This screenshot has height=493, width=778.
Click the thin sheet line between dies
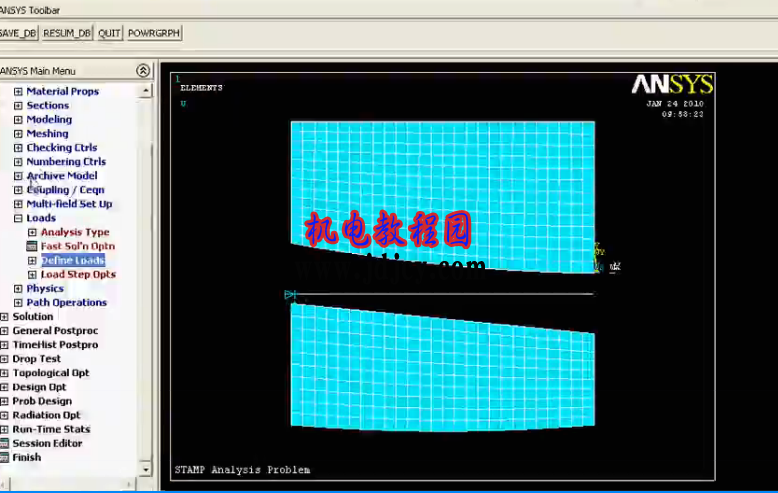[x=443, y=294]
